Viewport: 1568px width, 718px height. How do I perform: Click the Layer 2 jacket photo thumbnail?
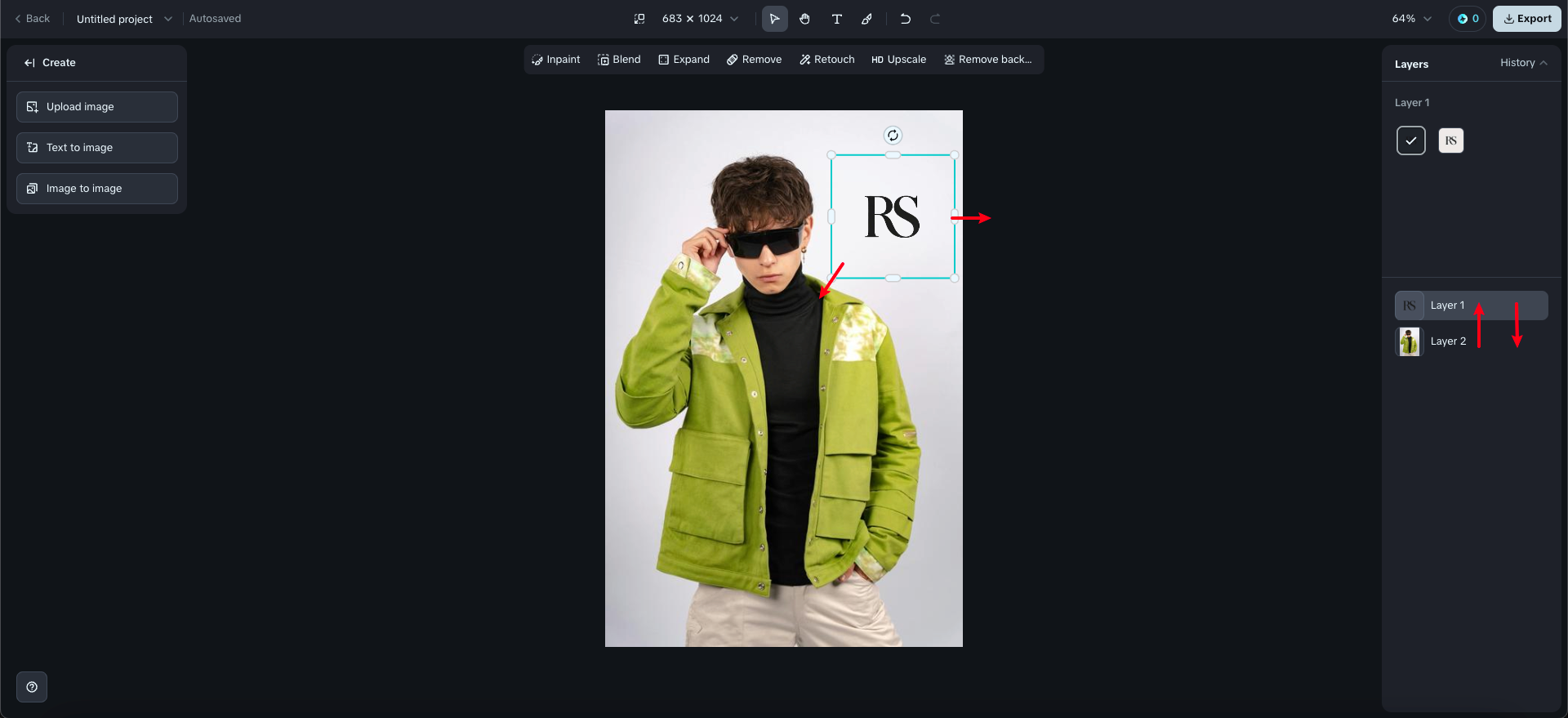click(x=1410, y=341)
